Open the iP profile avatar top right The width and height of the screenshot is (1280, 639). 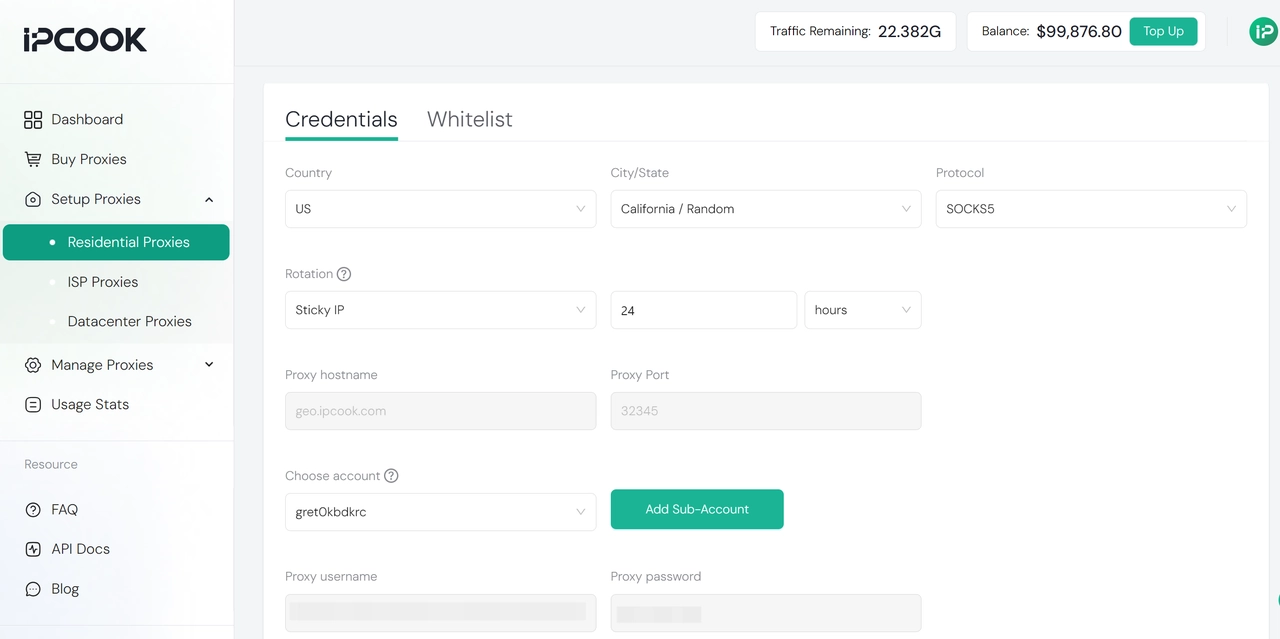tap(1262, 31)
